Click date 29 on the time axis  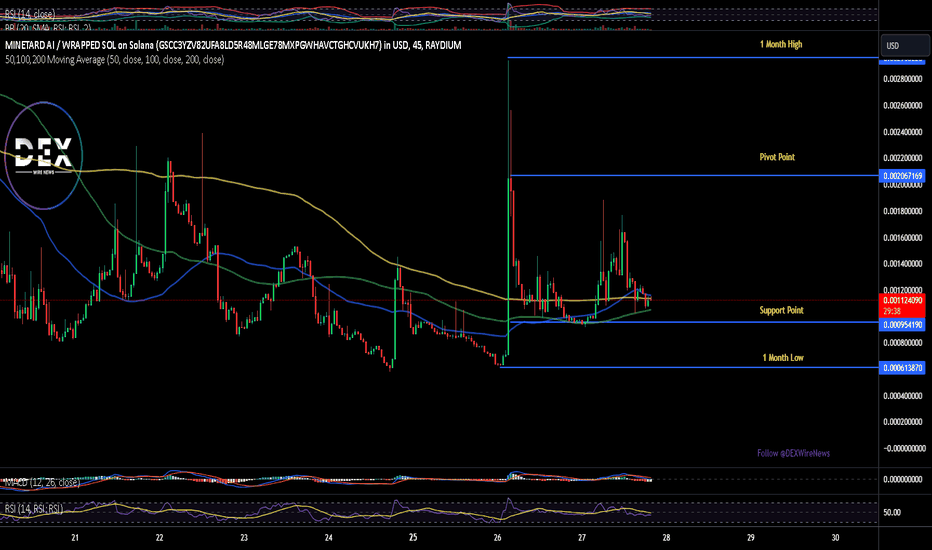(751, 538)
